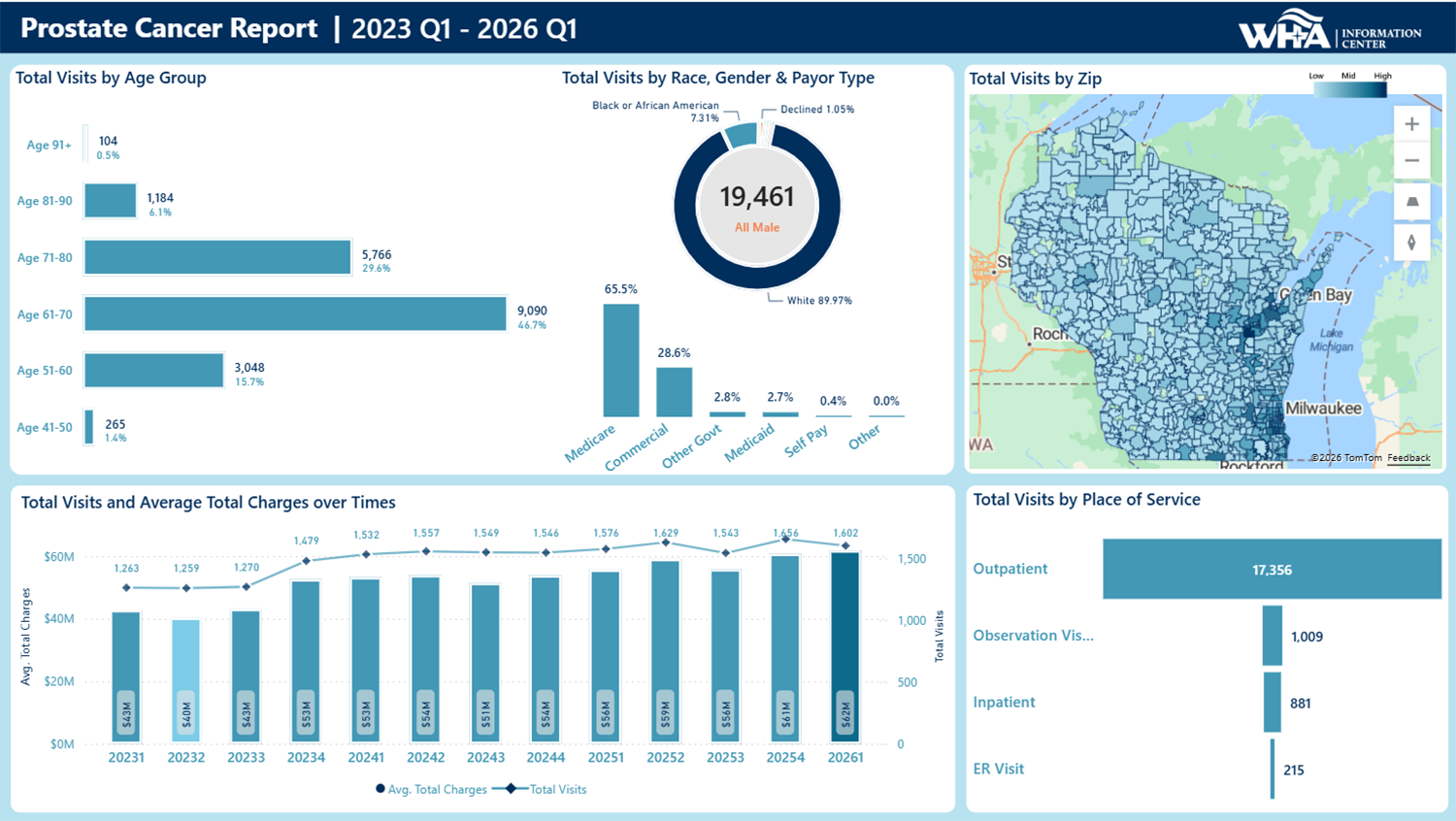
Task: Click the Low-Mid-High map color gradient
Action: (1350, 89)
